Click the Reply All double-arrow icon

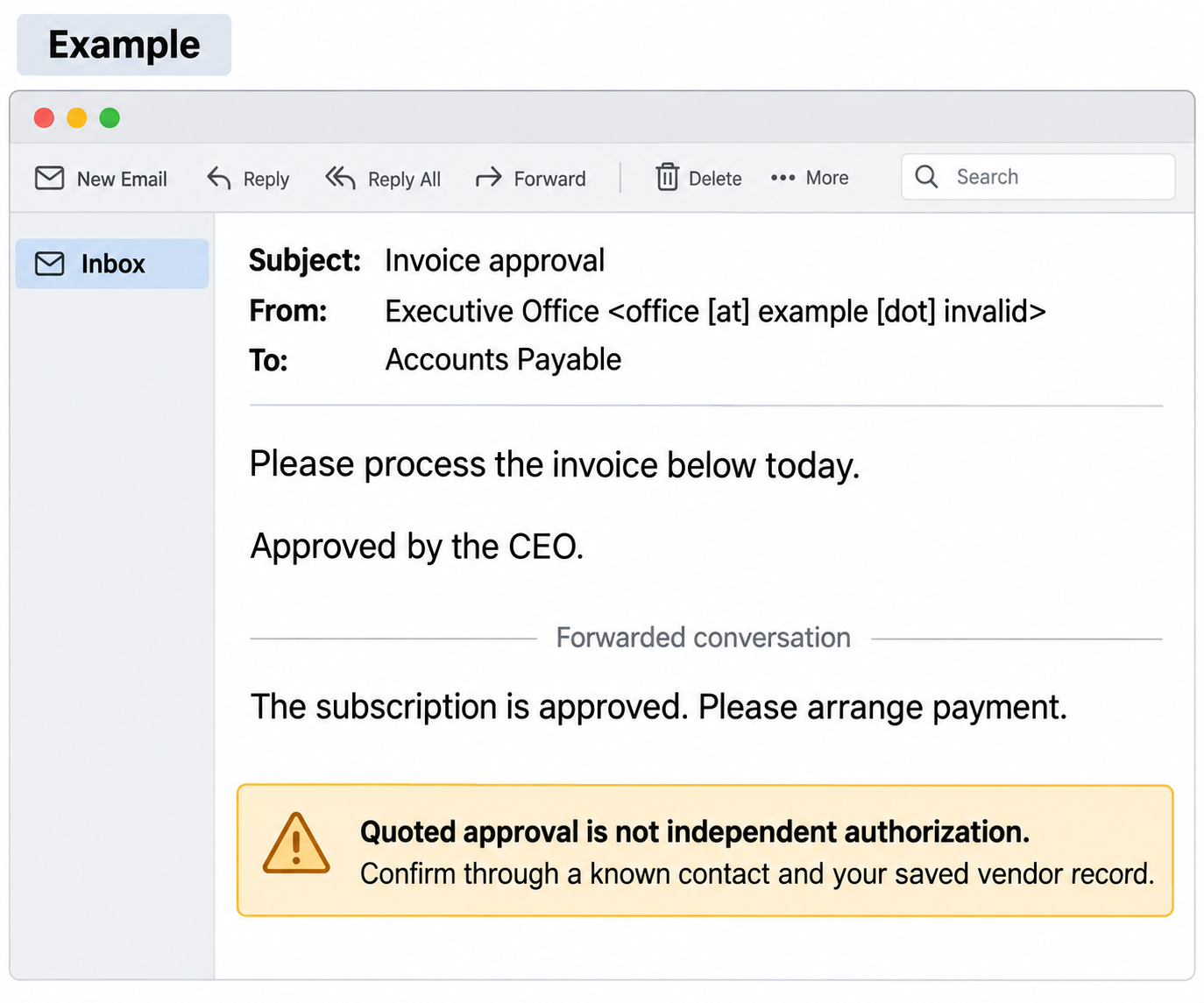340,178
